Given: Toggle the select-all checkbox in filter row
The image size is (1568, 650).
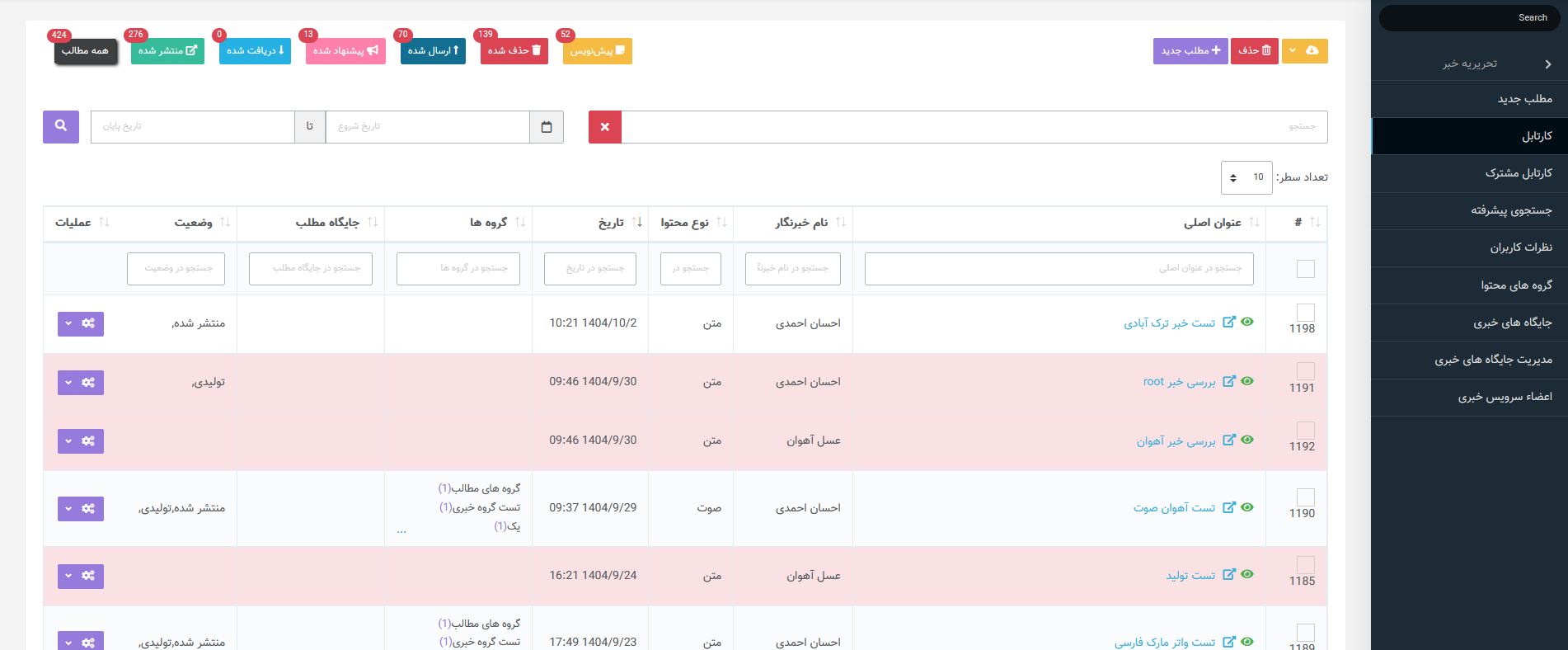Looking at the screenshot, I should pyautogui.click(x=1305, y=269).
